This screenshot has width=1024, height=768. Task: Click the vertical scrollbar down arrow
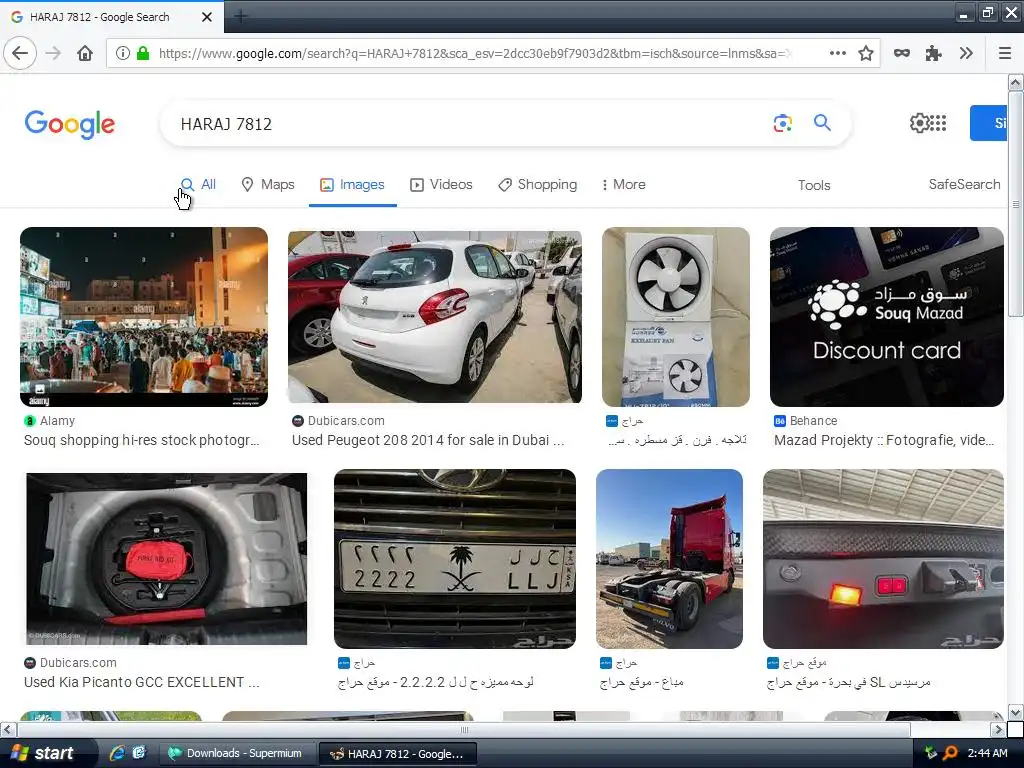coord(1016,712)
